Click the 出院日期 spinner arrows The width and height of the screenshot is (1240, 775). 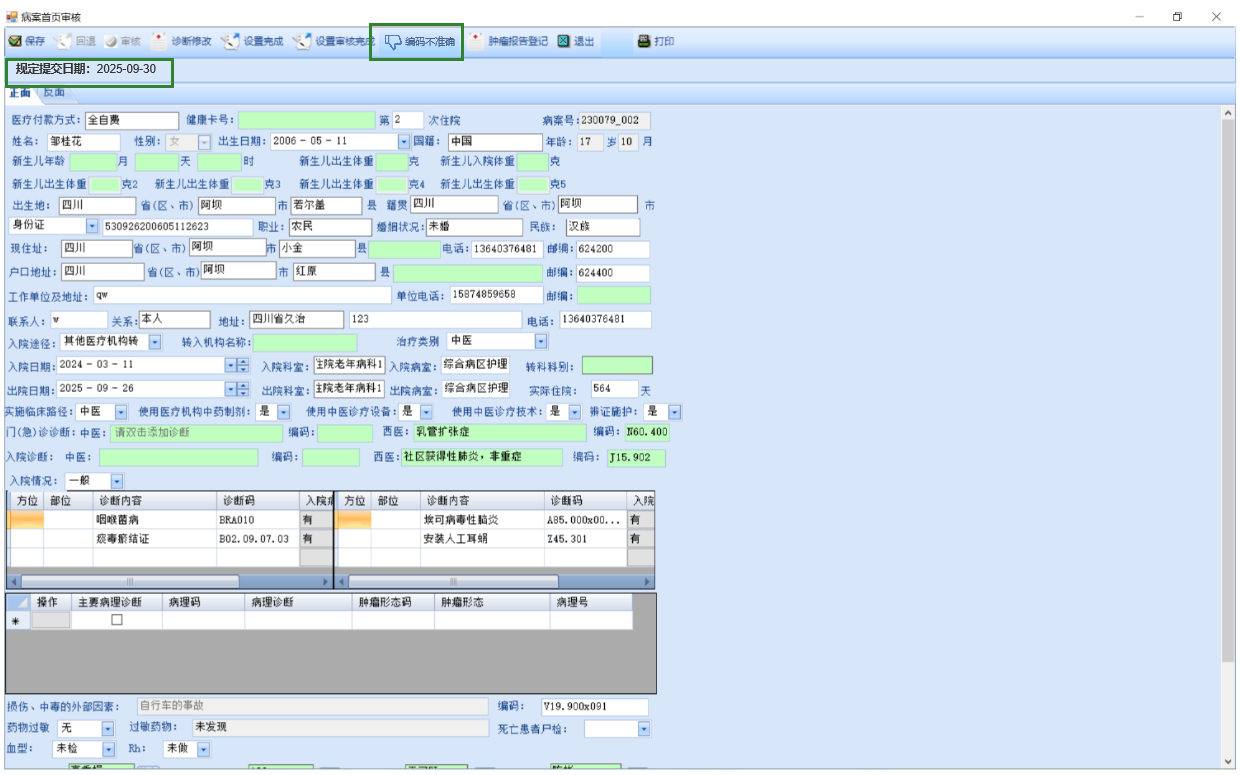[x=243, y=389]
